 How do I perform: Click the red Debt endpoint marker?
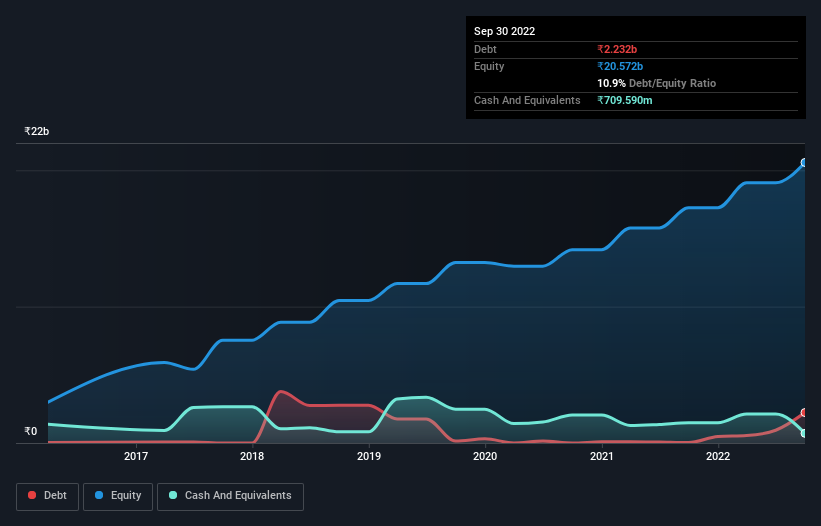[x=804, y=413]
